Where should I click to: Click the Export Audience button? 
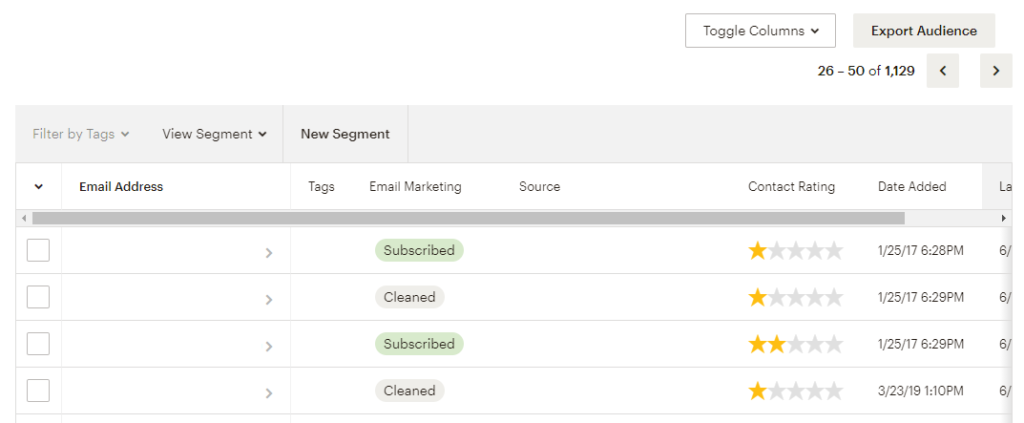point(923,31)
